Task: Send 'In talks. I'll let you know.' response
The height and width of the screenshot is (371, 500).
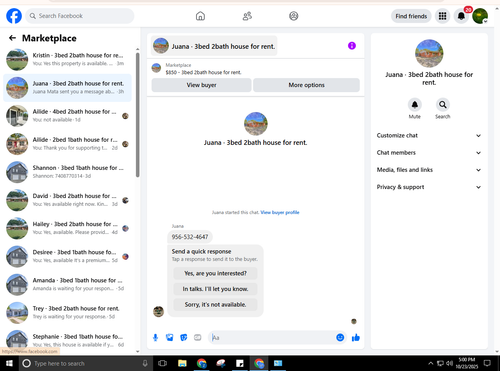Action: (x=215, y=289)
